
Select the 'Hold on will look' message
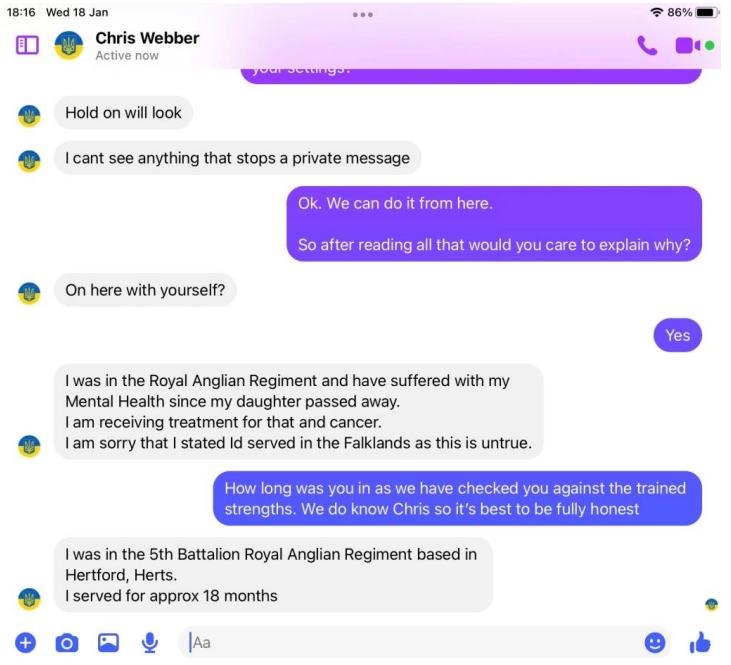(x=123, y=113)
